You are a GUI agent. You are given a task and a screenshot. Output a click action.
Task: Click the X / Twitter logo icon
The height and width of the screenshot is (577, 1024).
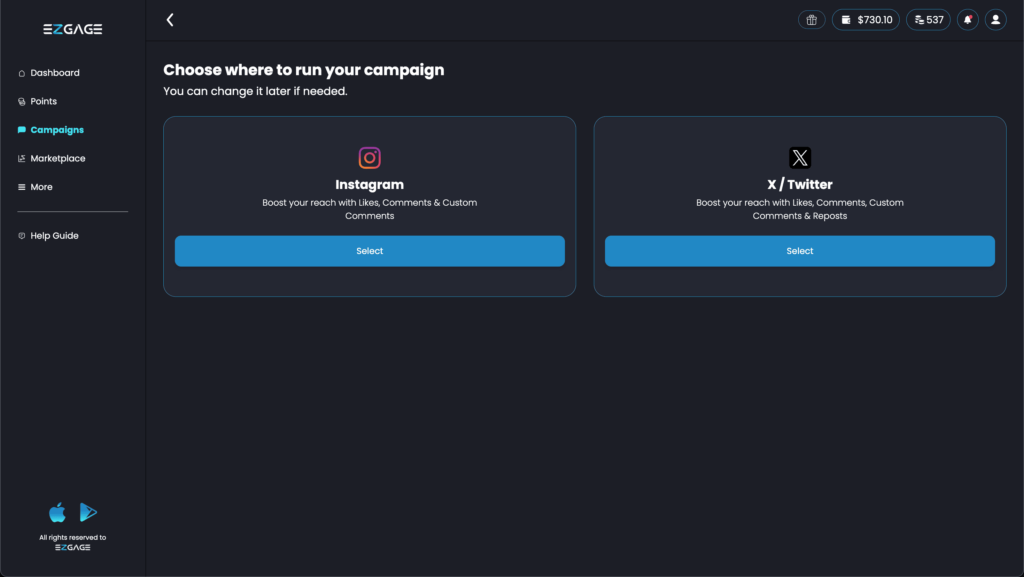coord(800,158)
